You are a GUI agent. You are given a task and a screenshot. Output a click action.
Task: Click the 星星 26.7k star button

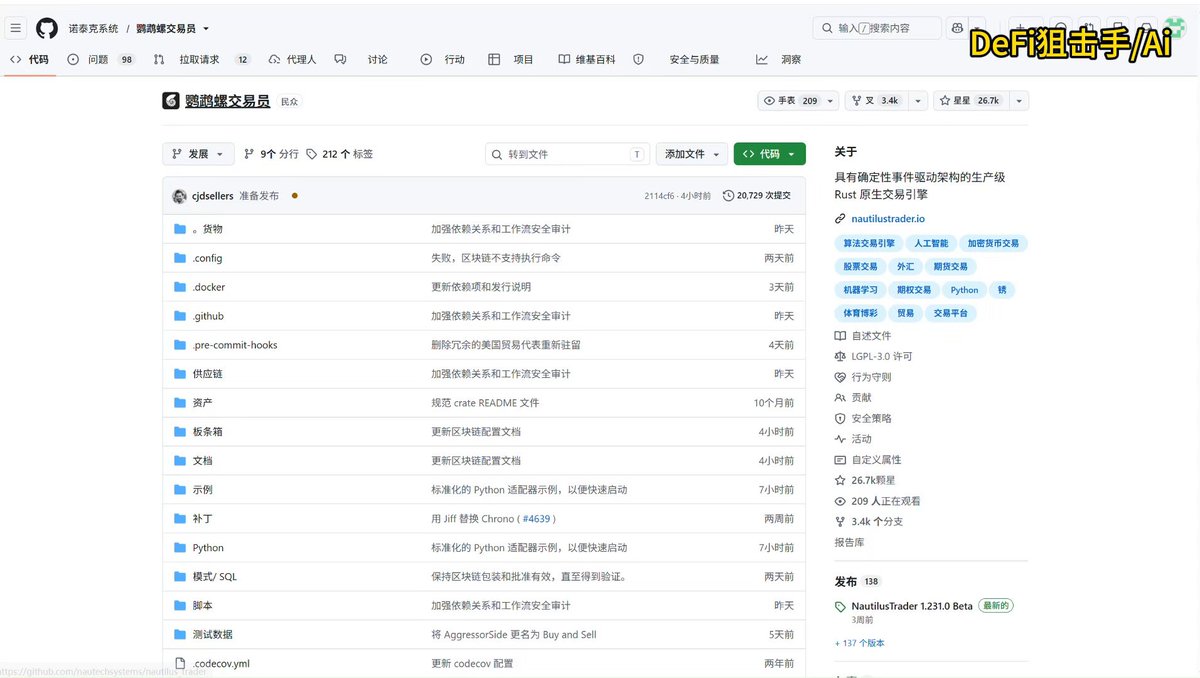(x=970, y=101)
